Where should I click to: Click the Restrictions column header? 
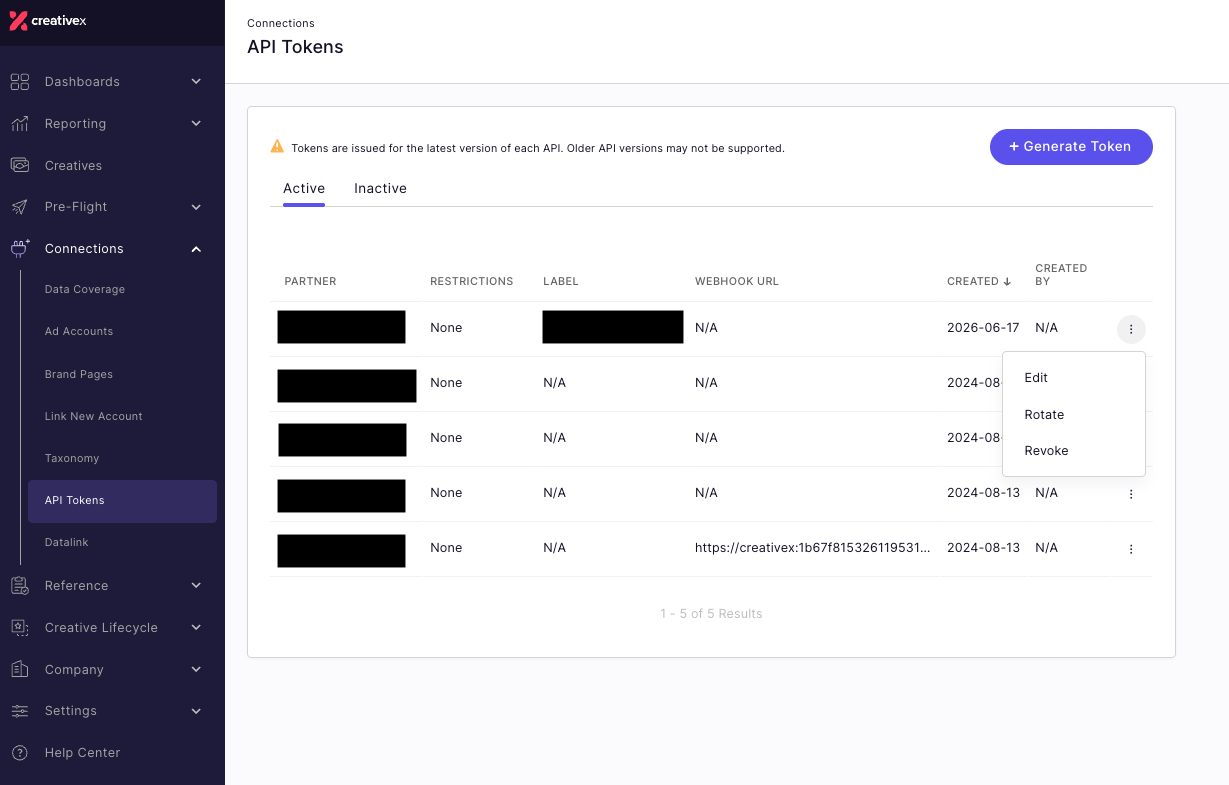pos(471,282)
